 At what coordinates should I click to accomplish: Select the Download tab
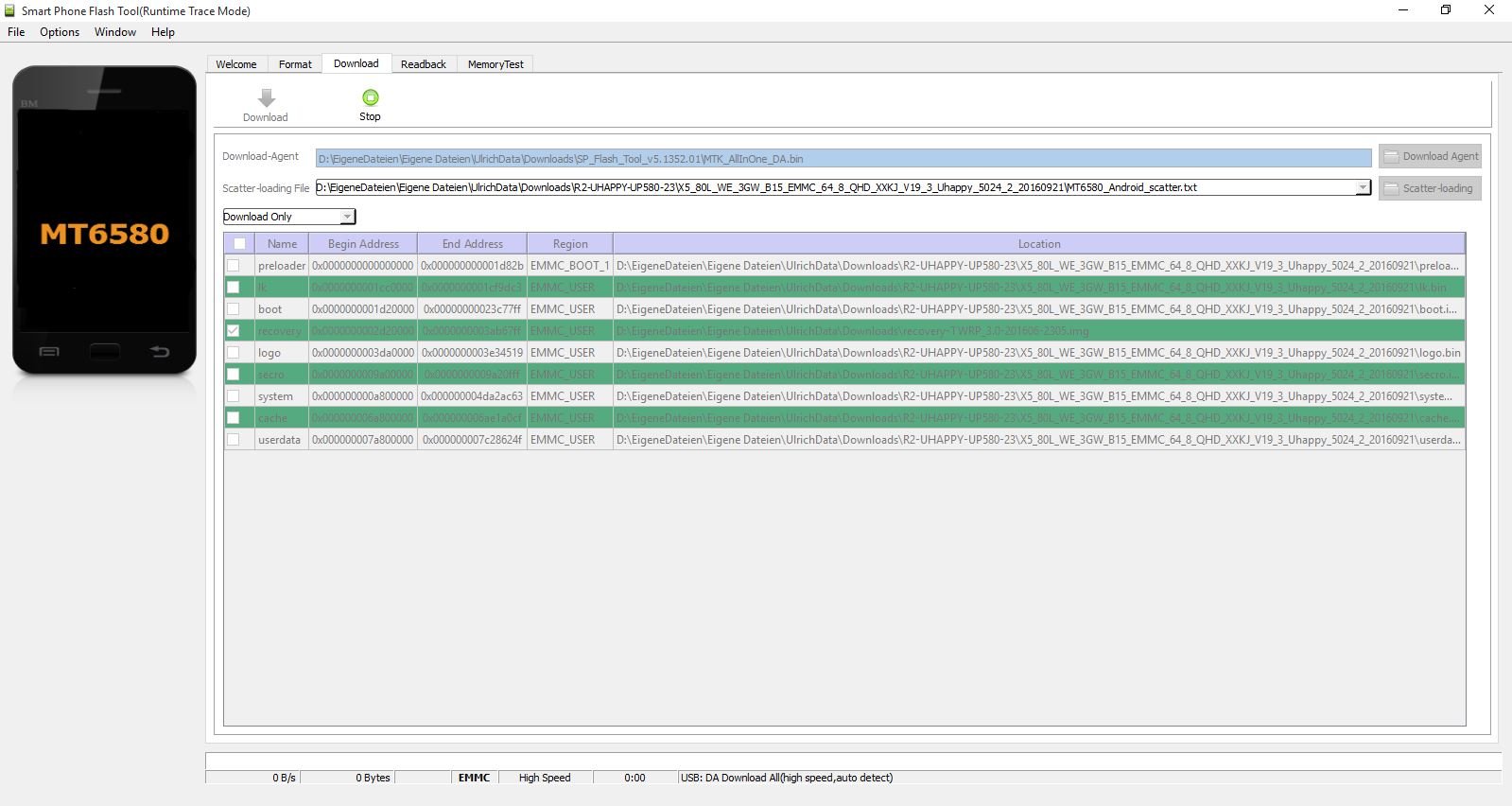pos(356,63)
